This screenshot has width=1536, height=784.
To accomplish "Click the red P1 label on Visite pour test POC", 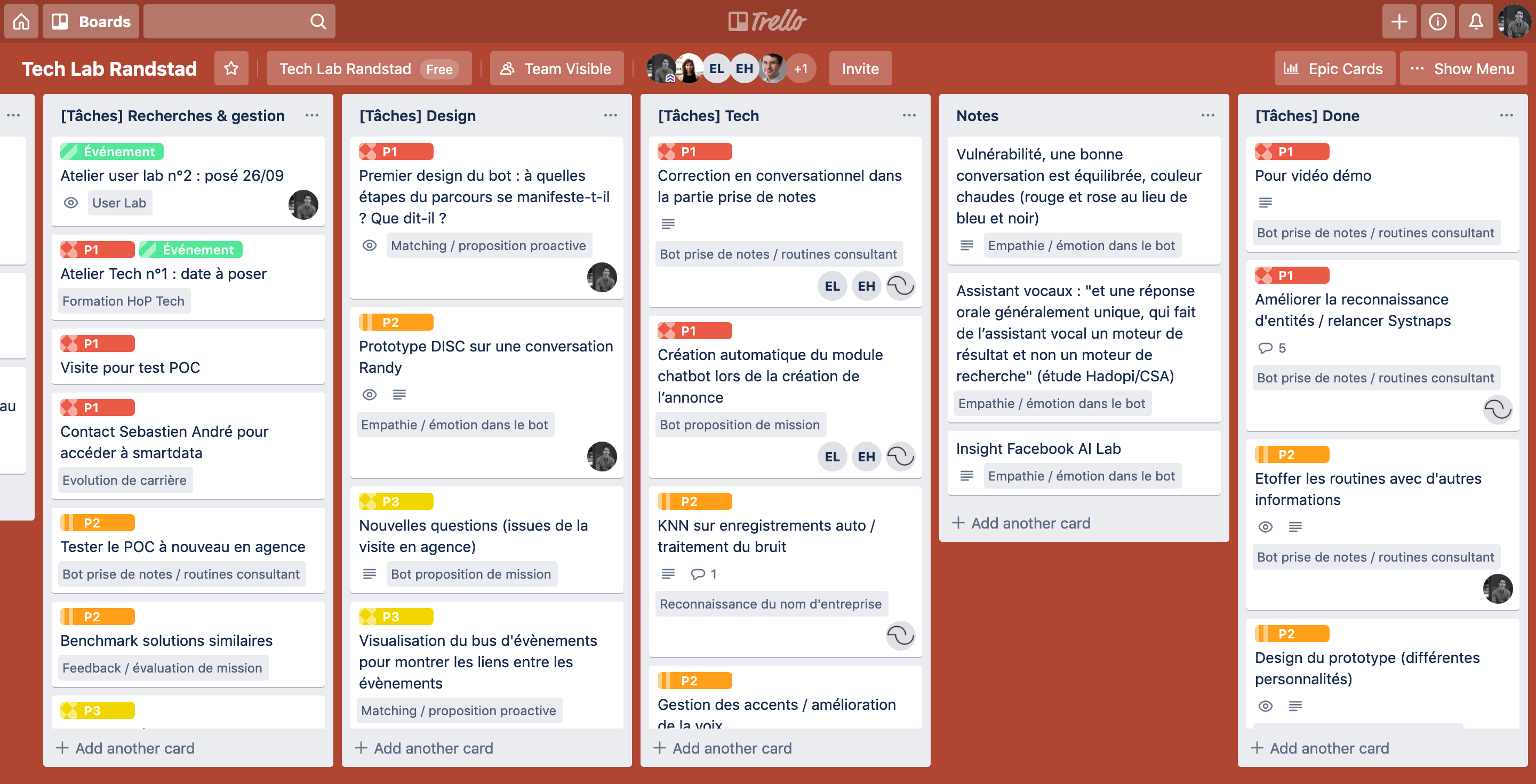I will point(97,343).
